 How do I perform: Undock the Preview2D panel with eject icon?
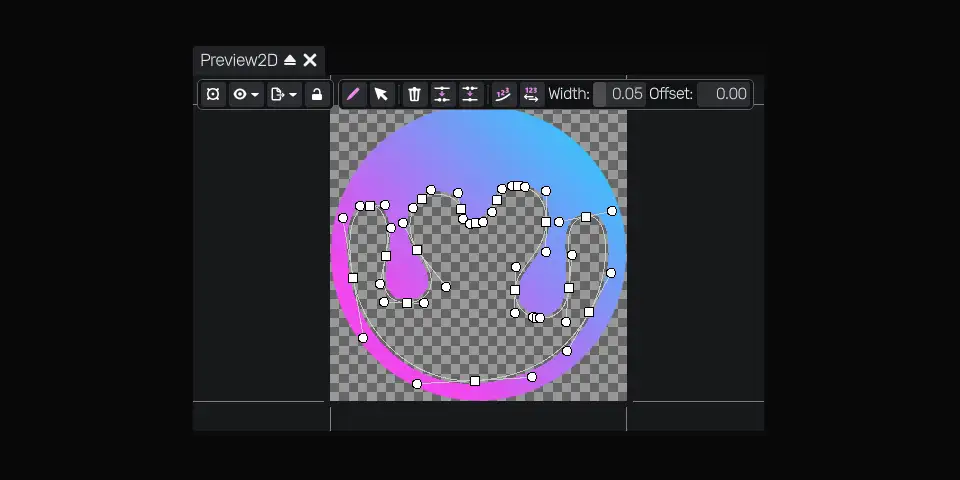pos(290,60)
